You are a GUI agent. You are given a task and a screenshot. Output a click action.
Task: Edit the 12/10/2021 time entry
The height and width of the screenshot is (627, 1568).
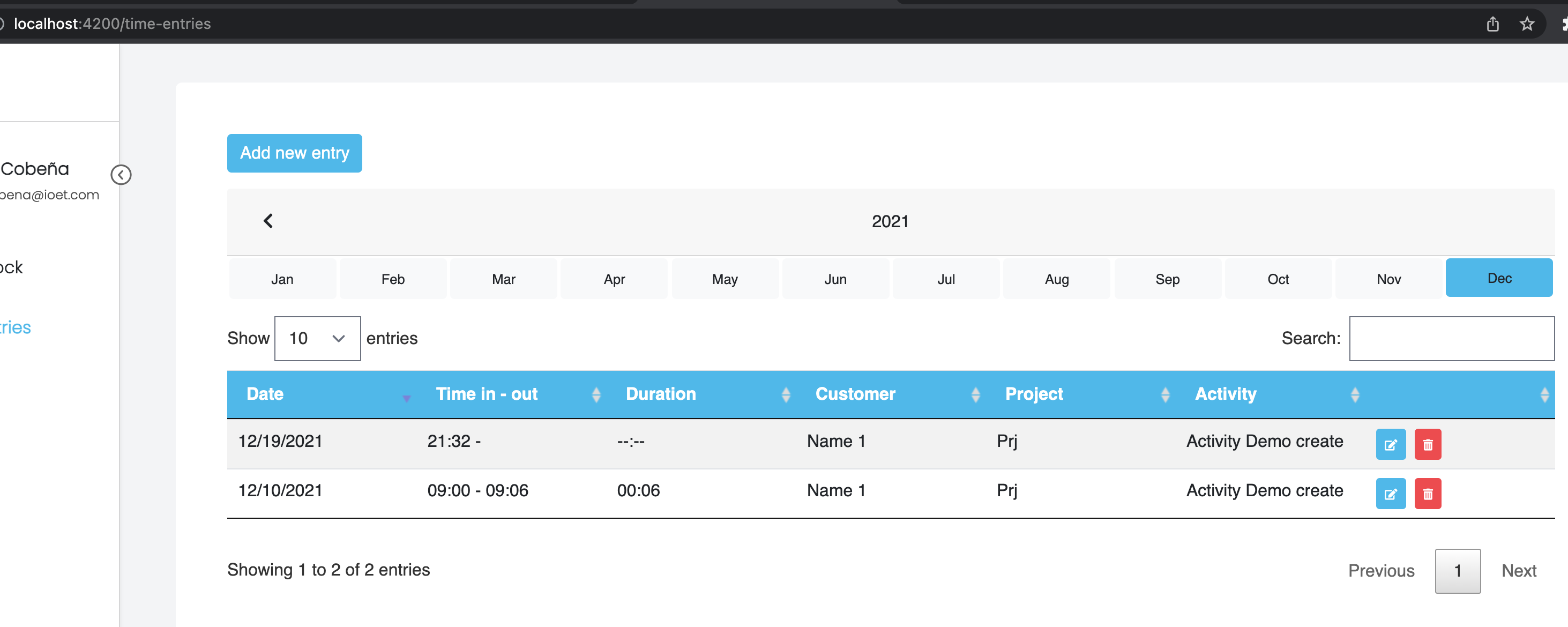click(1390, 493)
